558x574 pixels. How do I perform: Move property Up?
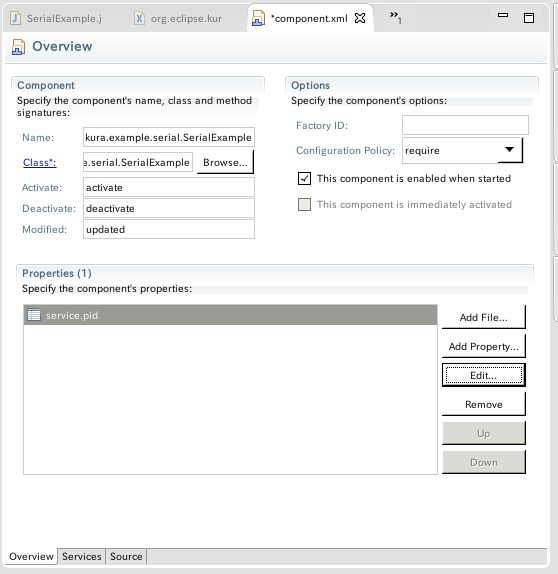click(484, 433)
